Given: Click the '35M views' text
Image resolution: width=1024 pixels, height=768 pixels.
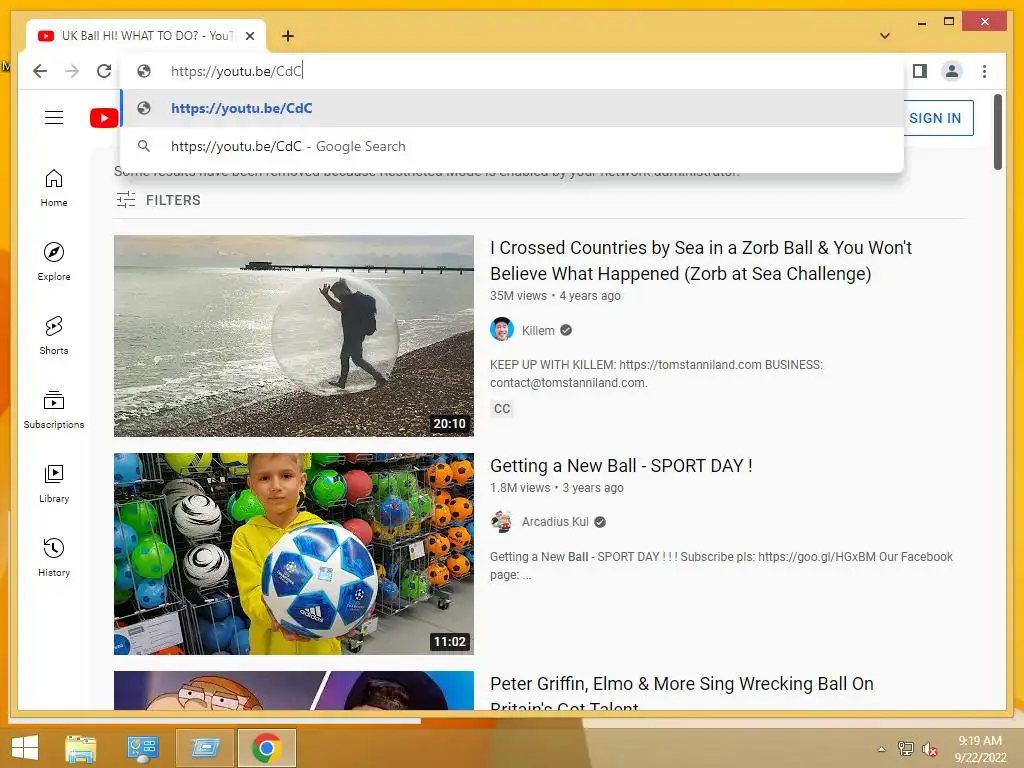Looking at the screenshot, I should [519, 296].
